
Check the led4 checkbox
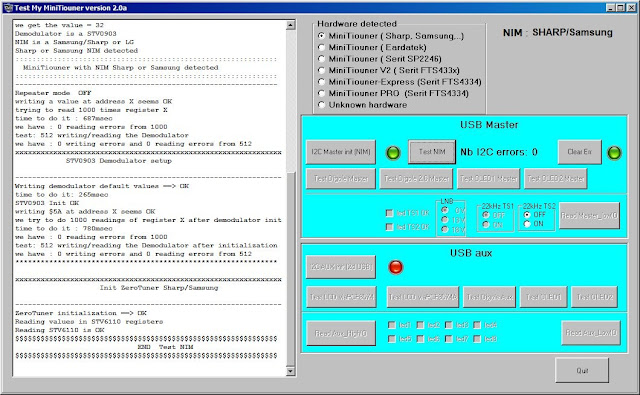(x=485, y=325)
